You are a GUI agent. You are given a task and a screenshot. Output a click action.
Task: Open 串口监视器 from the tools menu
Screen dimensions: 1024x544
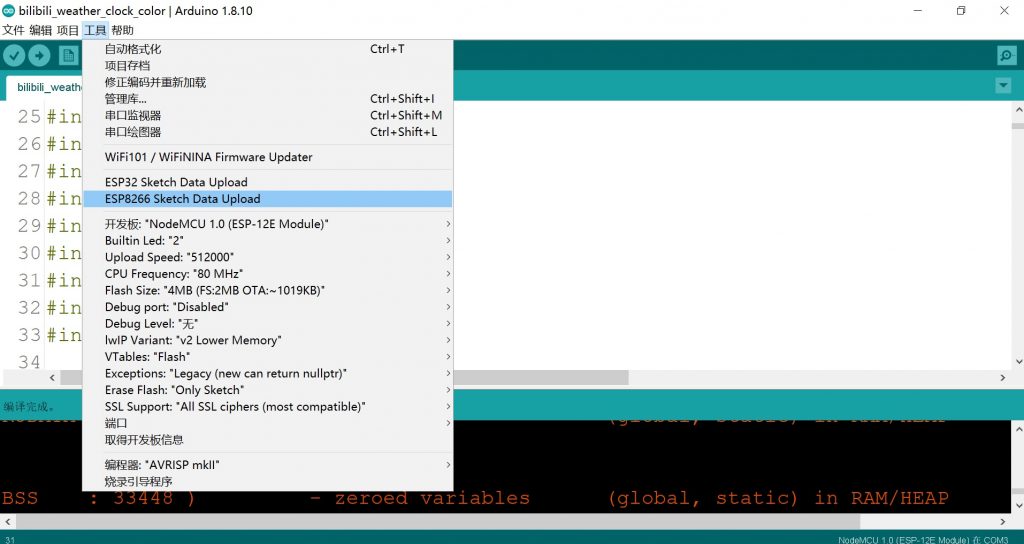tap(133, 115)
